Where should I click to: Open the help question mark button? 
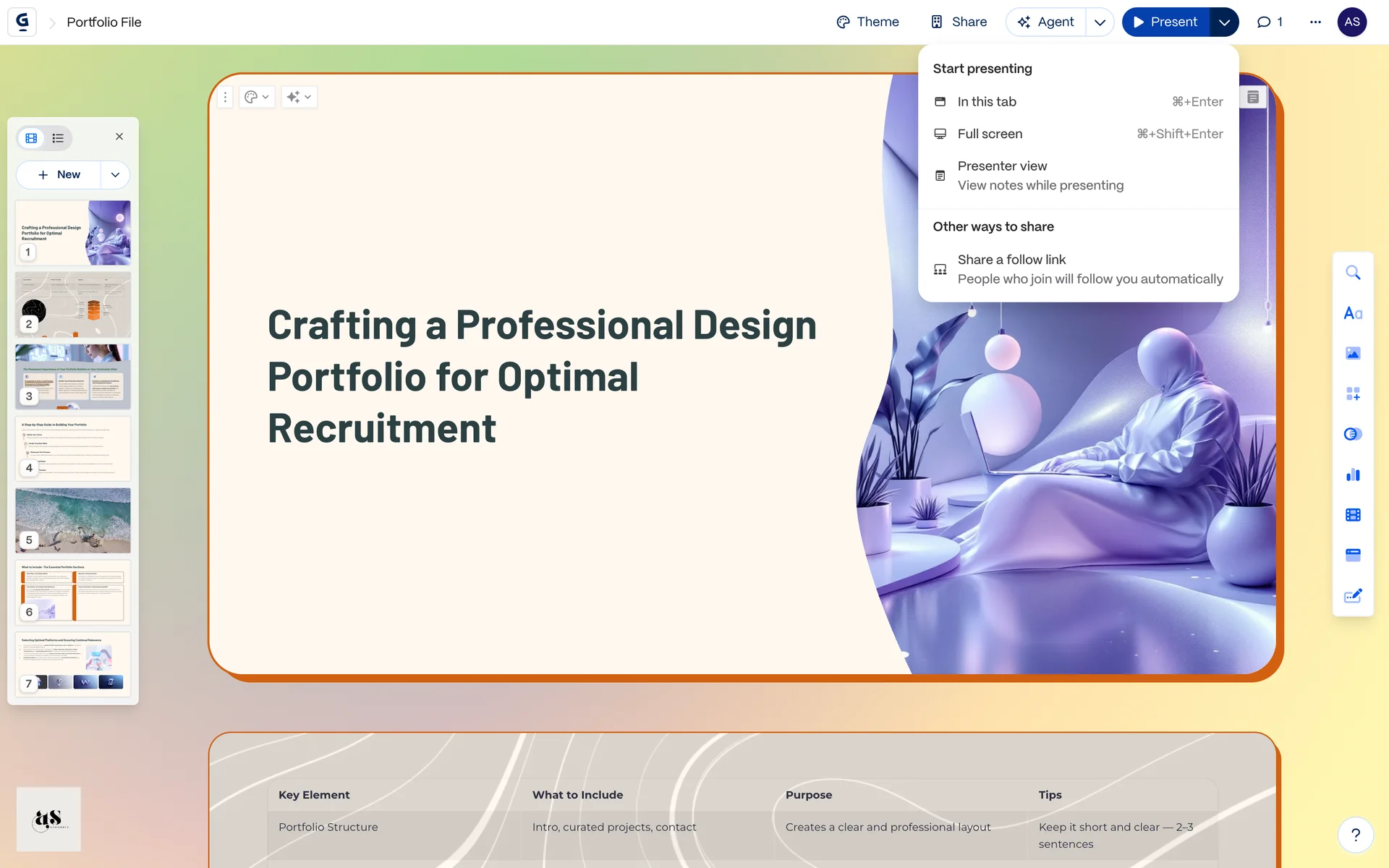(x=1356, y=835)
